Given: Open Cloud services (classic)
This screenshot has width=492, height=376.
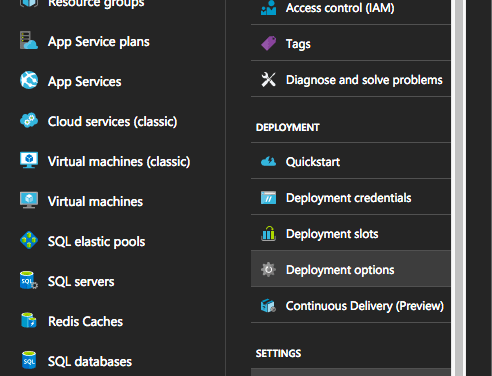Looking at the screenshot, I should click(x=112, y=122).
